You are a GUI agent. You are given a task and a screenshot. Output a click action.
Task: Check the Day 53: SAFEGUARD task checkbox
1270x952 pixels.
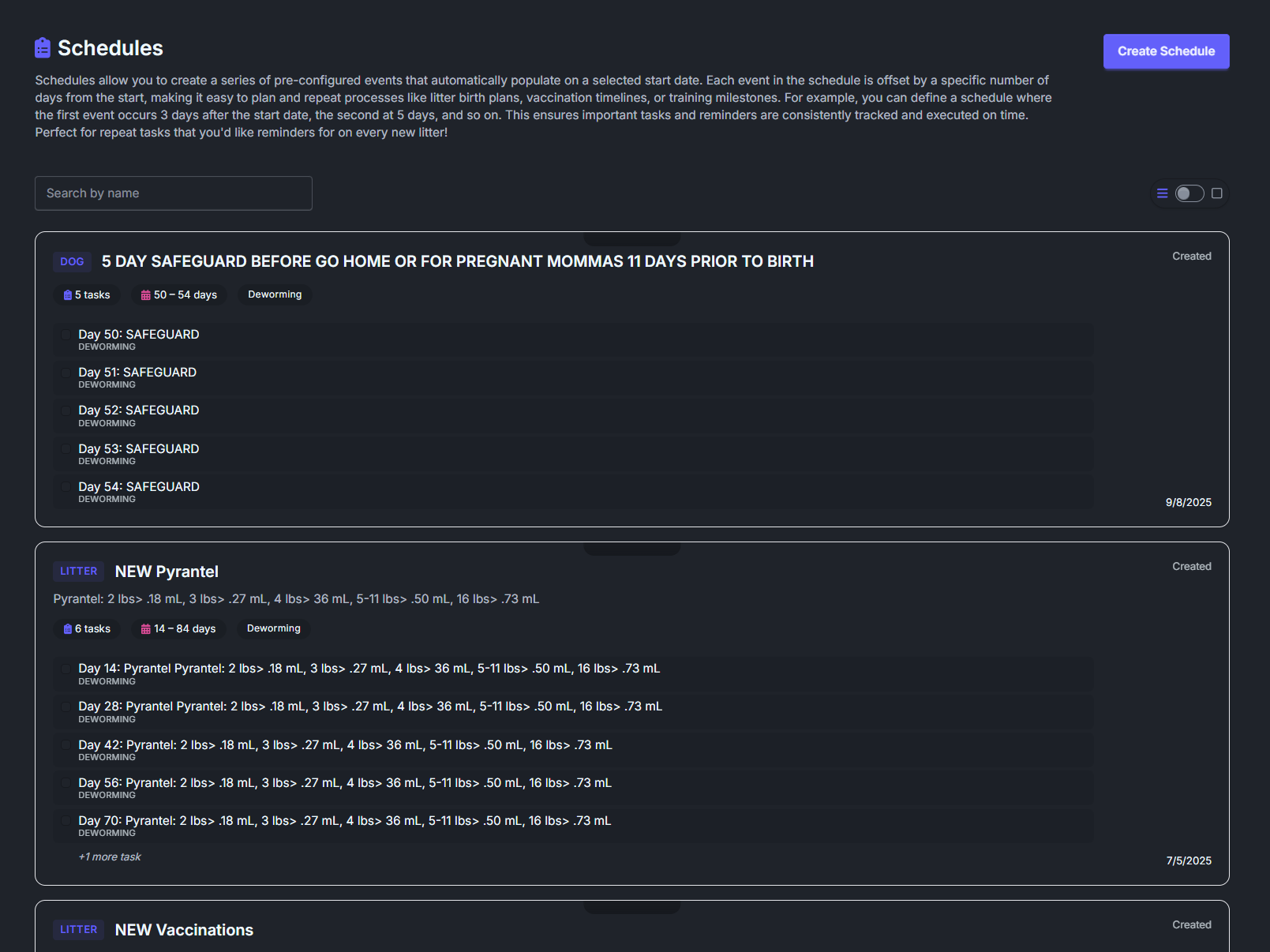pos(66,449)
